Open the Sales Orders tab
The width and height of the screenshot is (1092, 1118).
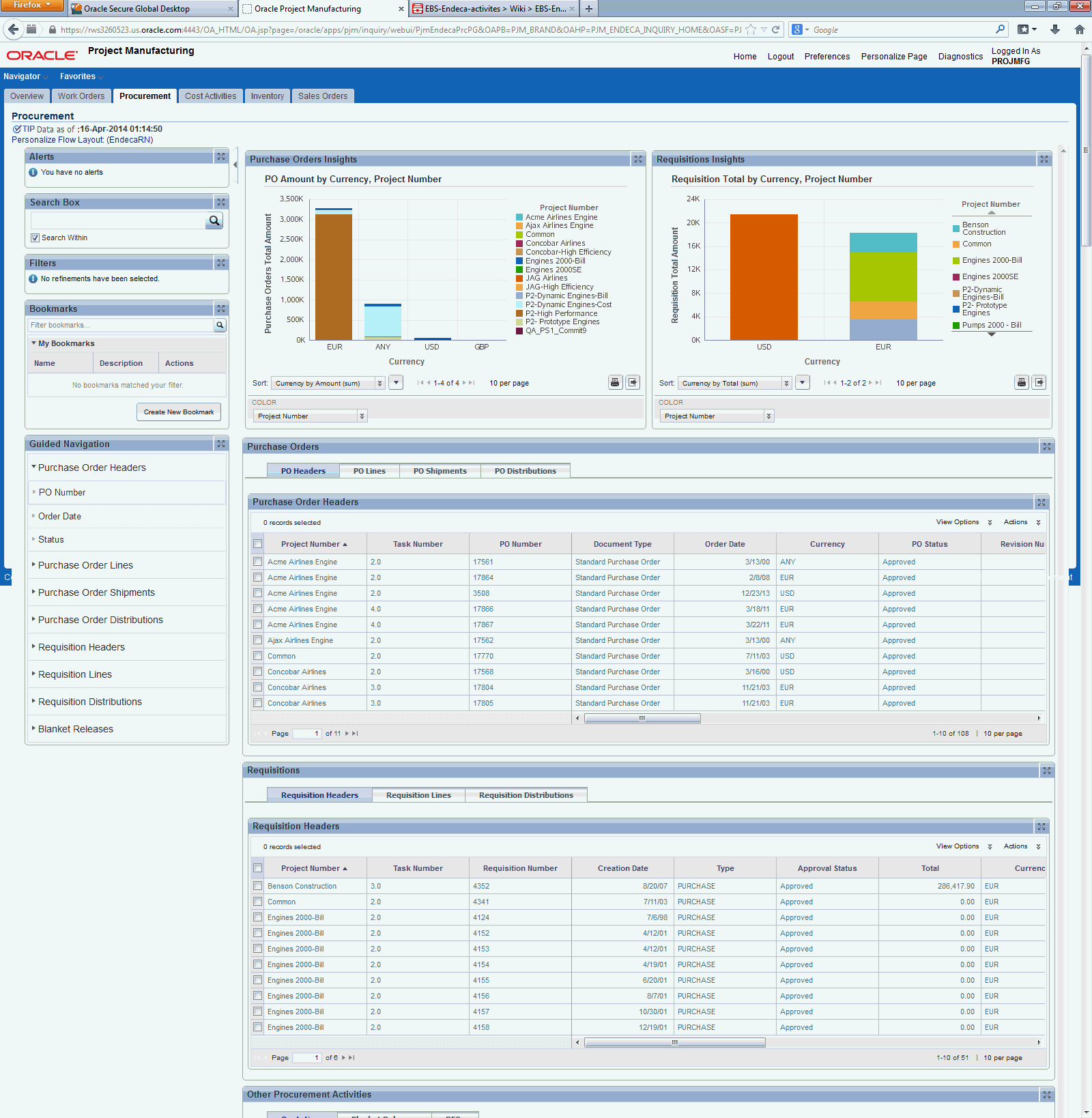(323, 96)
